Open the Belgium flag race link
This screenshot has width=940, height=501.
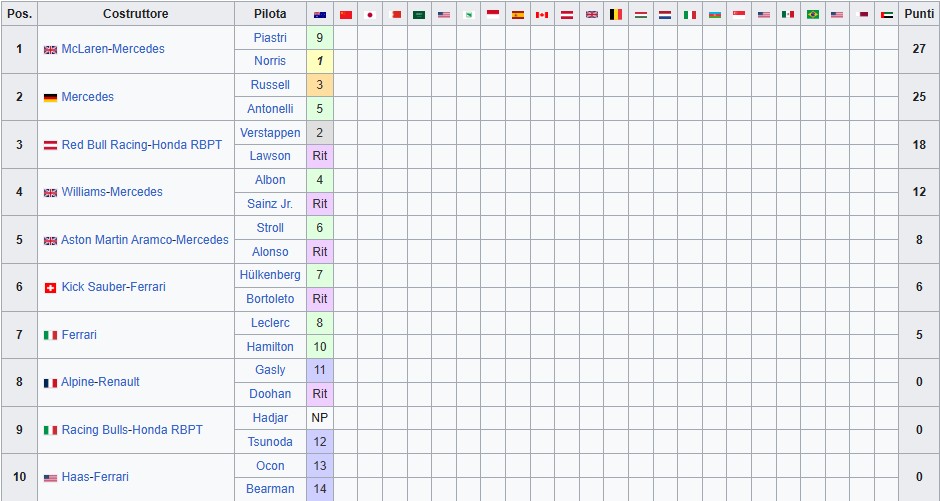(616, 15)
